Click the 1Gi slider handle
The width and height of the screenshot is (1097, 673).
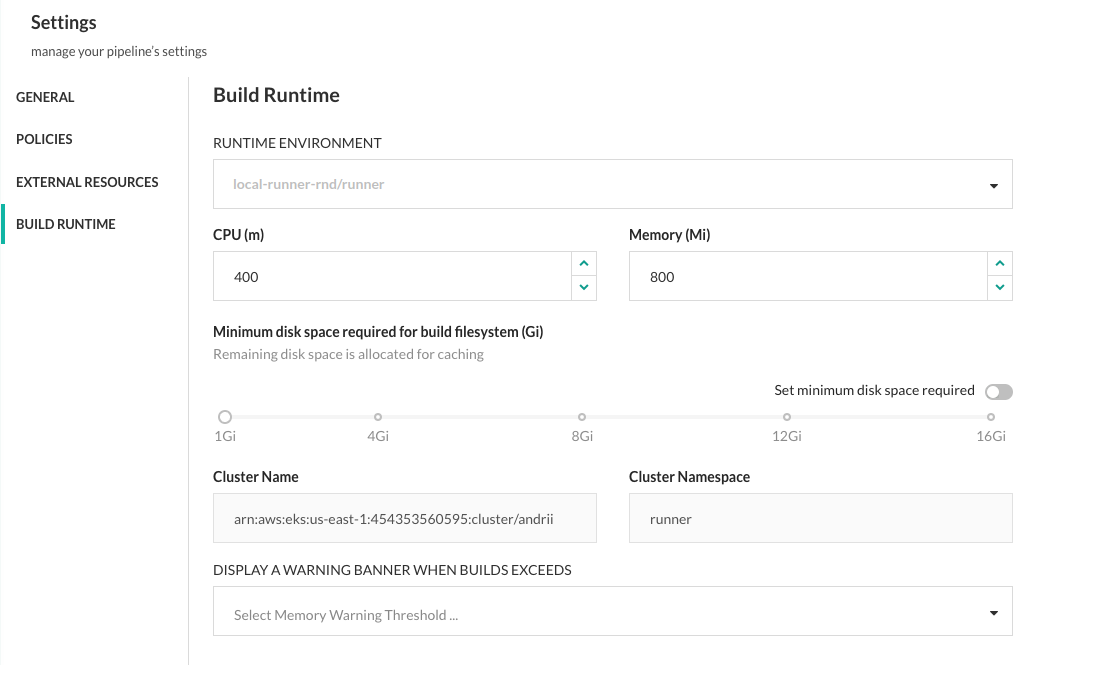[225, 417]
